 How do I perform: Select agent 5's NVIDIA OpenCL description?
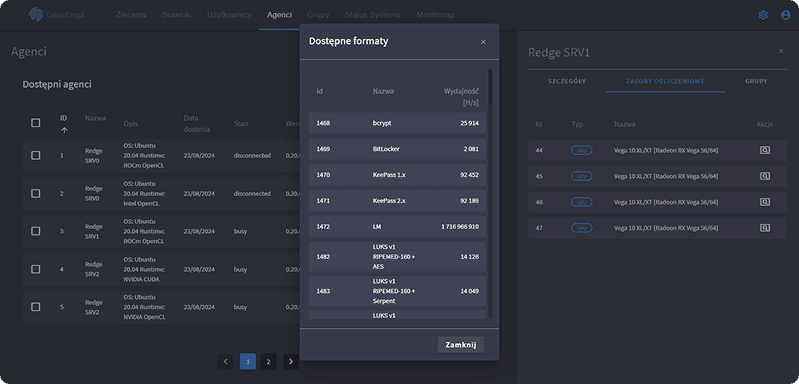pos(144,307)
